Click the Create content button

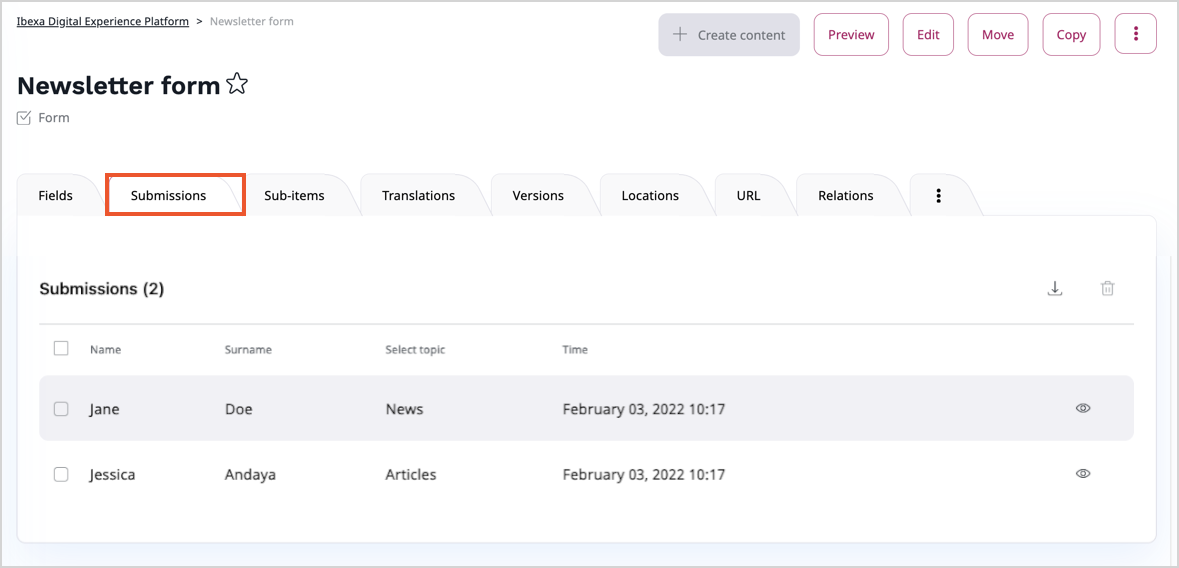(x=729, y=34)
